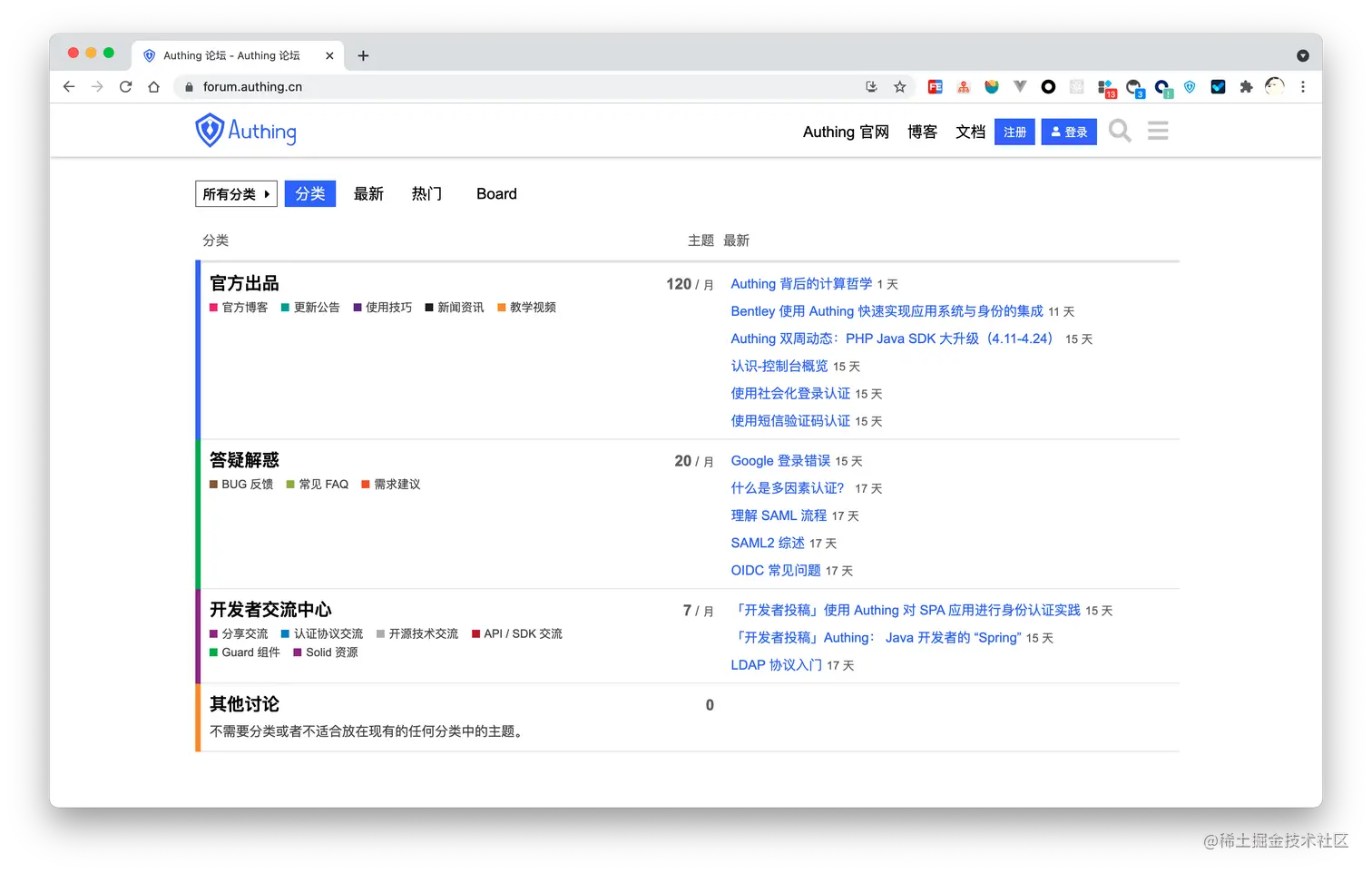
Task: Open the 官方出品 category
Action: 244,283
